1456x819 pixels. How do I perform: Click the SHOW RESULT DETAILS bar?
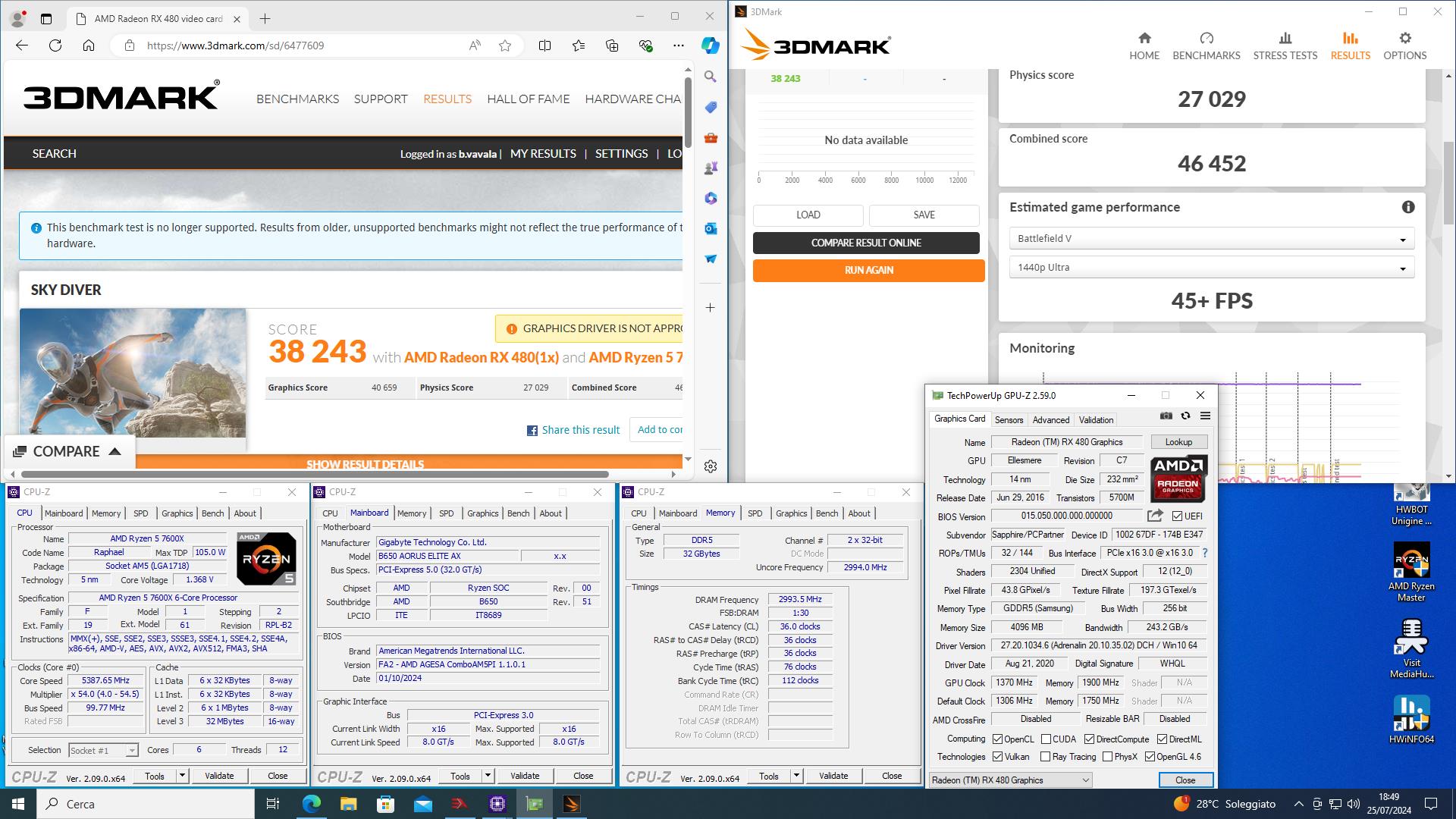pyautogui.click(x=366, y=462)
